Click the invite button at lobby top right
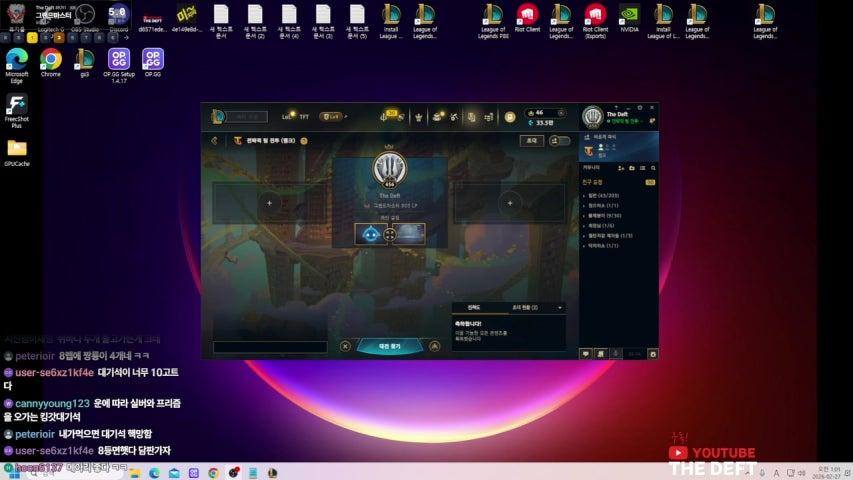 tap(531, 141)
